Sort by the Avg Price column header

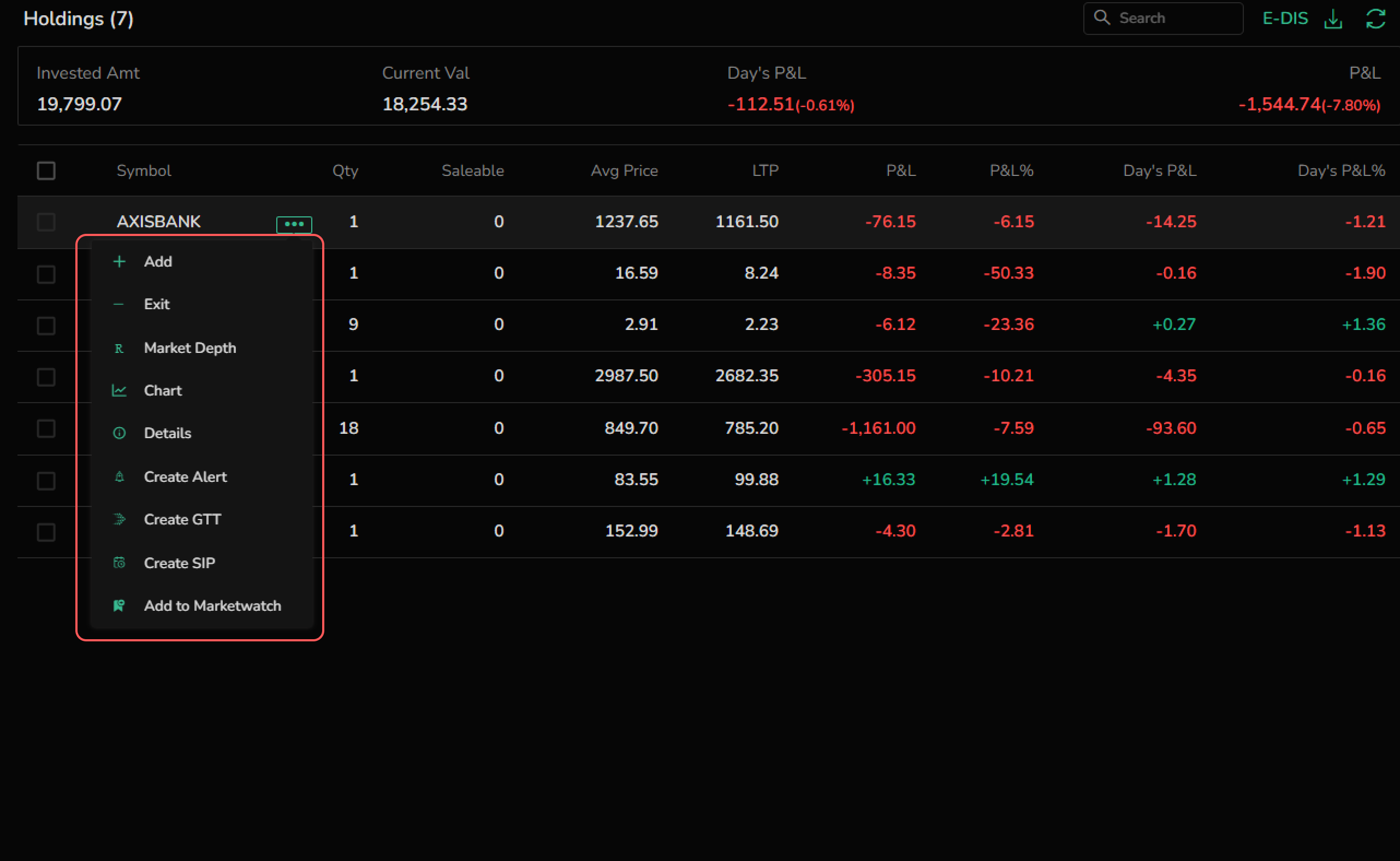(624, 170)
